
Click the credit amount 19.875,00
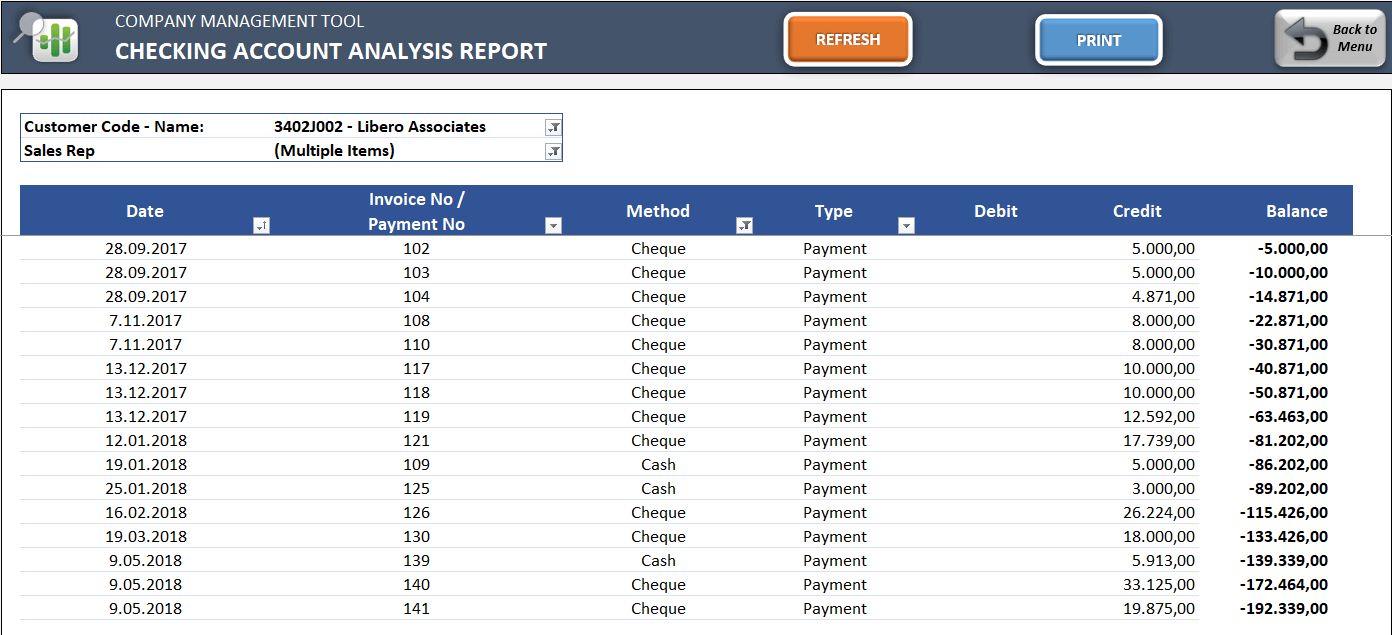pyautogui.click(x=1159, y=609)
